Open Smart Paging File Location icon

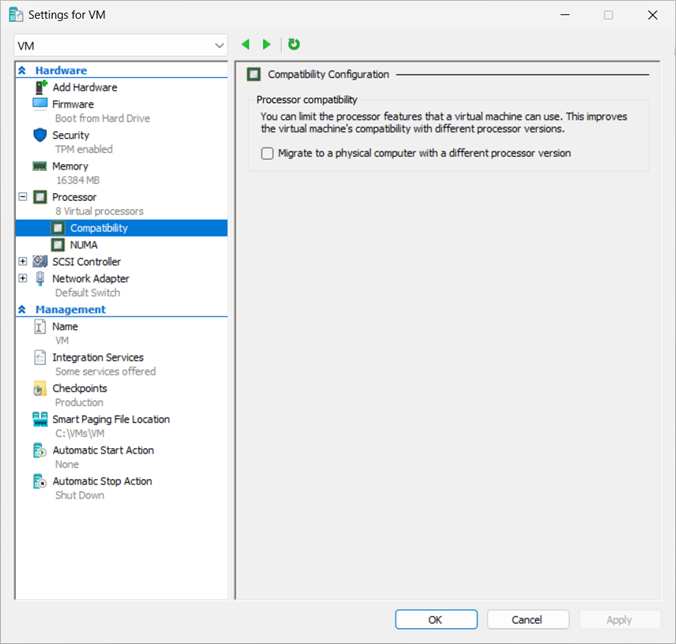click(40, 419)
